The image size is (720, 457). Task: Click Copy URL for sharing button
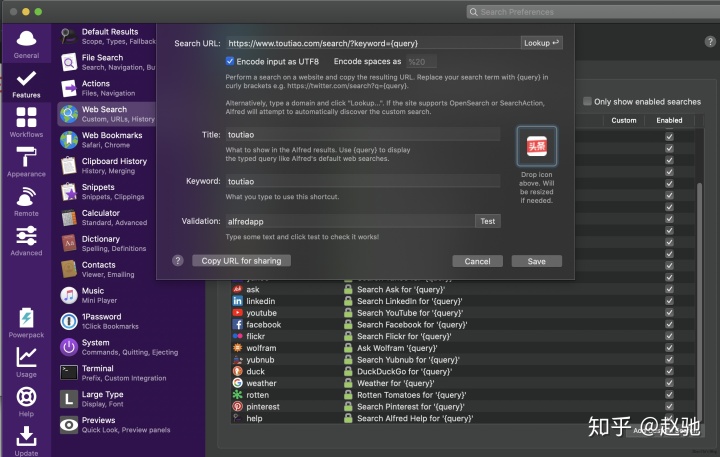[242, 261]
